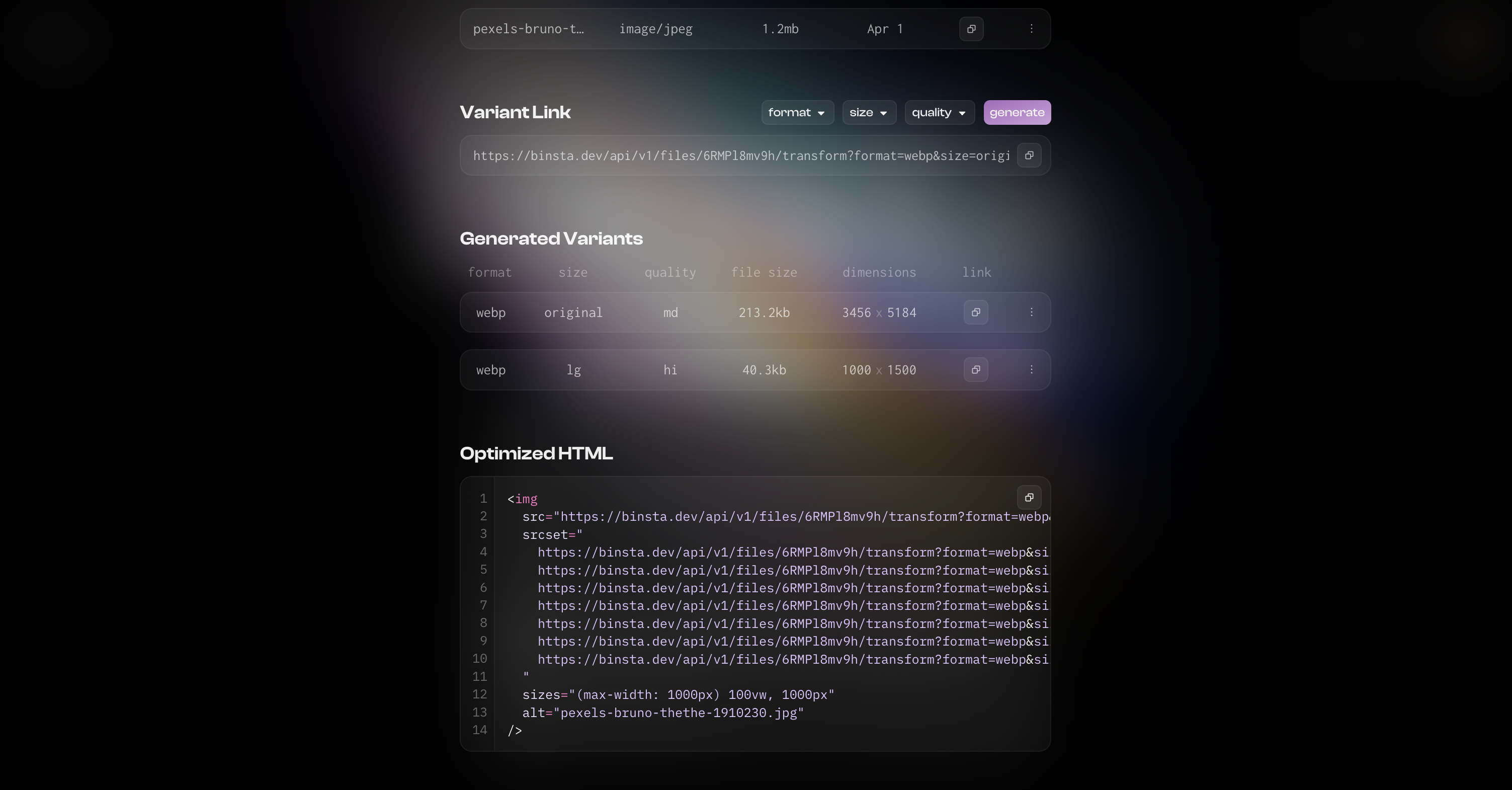This screenshot has width=1512, height=790.
Task: Click the generate button
Action: (1017, 113)
